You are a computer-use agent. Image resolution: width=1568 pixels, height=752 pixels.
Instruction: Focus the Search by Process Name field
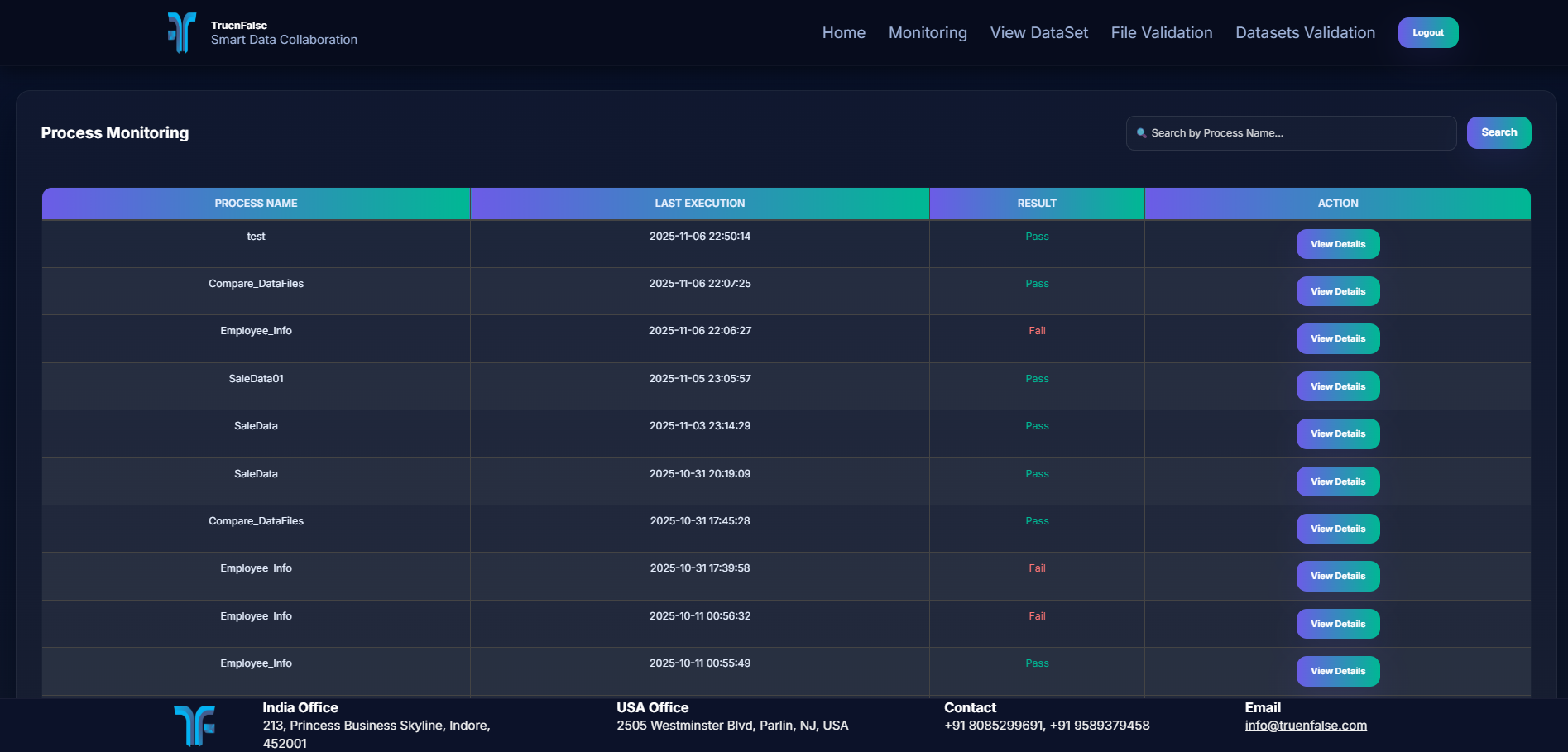click(x=1291, y=133)
